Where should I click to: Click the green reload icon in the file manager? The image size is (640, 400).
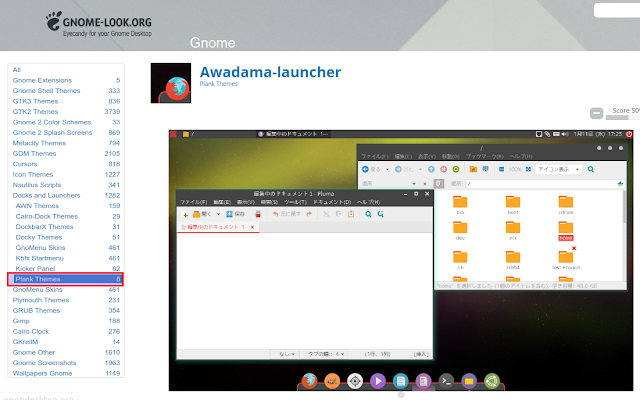click(x=456, y=169)
